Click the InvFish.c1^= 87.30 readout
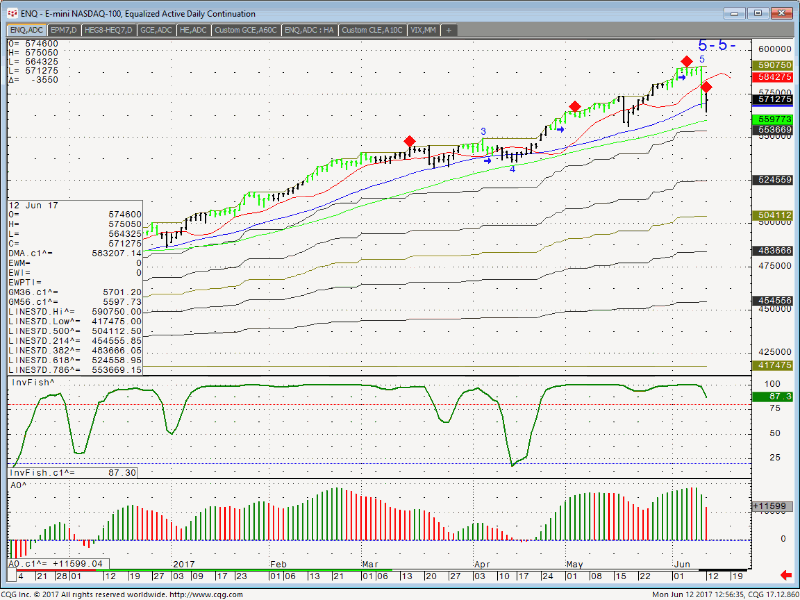Viewport: 800px width, 600px height. pyautogui.click(x=72, y=473)
